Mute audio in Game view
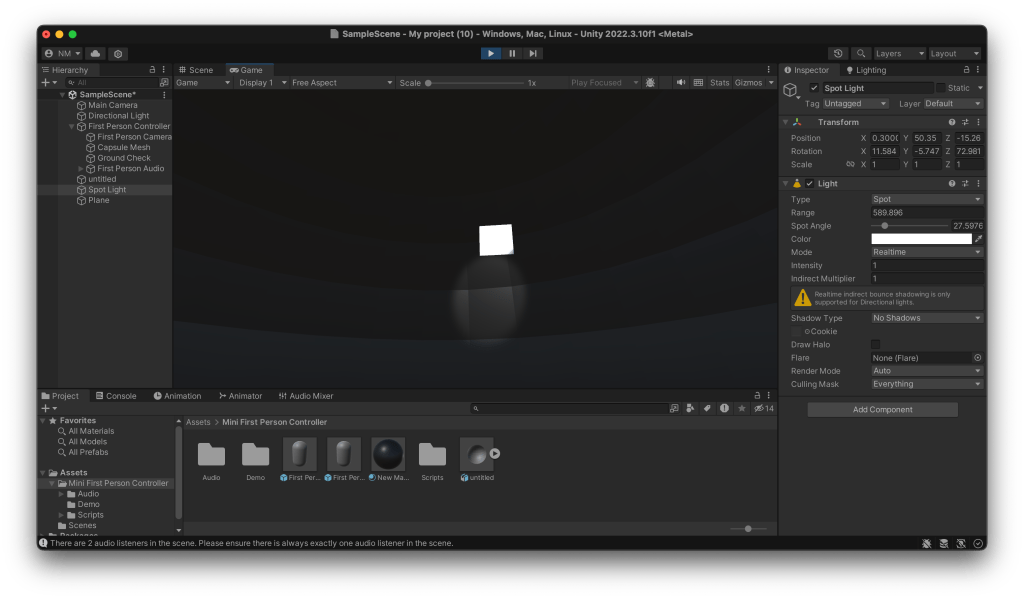The width and height of the screenshot is (1024, 599). point(680,83)
